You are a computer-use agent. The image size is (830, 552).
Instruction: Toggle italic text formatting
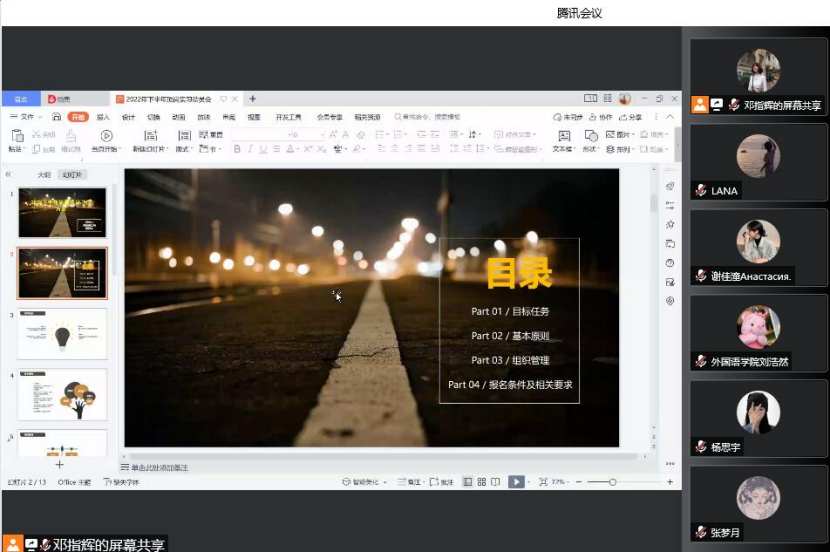pyautogui.click(x=251, y=149)
